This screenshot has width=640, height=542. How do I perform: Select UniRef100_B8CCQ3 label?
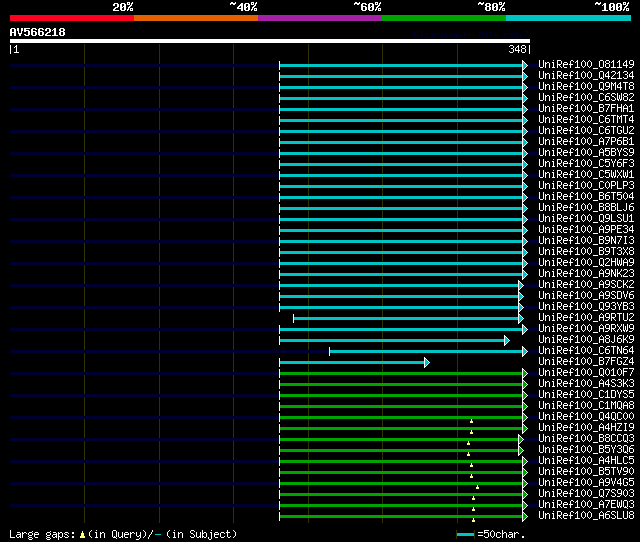(x=586, y=439)
